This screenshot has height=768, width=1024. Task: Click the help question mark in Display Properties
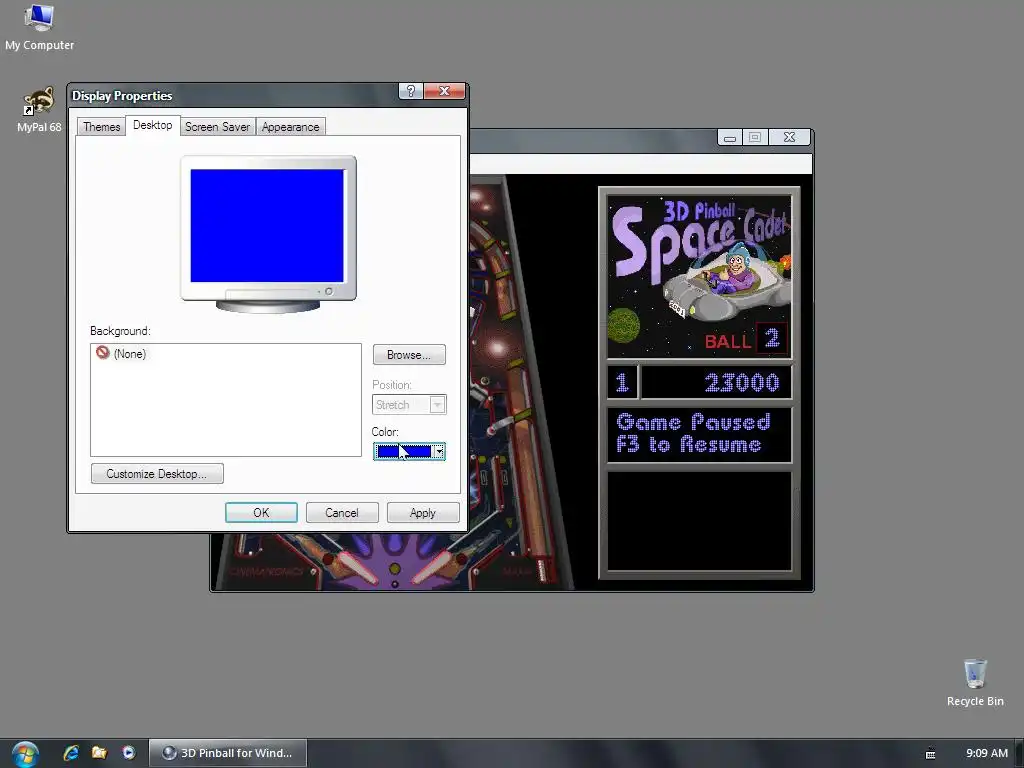[411, 91]
